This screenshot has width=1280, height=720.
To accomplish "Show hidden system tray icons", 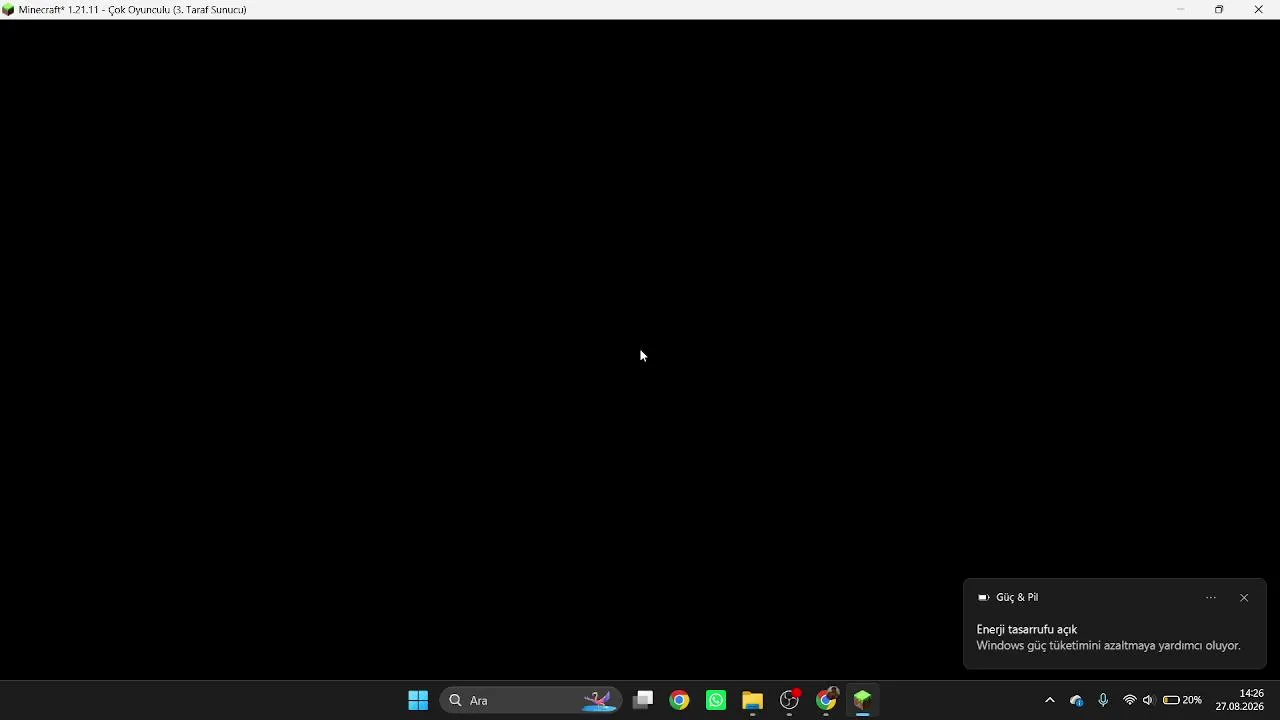I will 1050,700.
